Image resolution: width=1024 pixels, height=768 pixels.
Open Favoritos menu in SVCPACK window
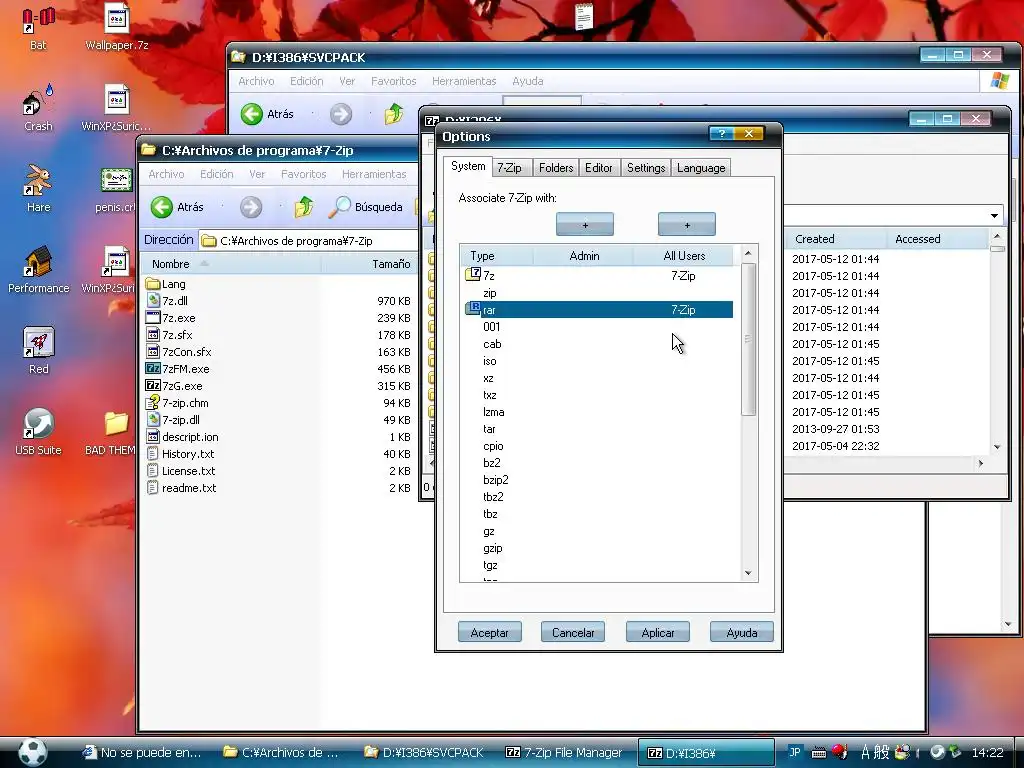393,81
